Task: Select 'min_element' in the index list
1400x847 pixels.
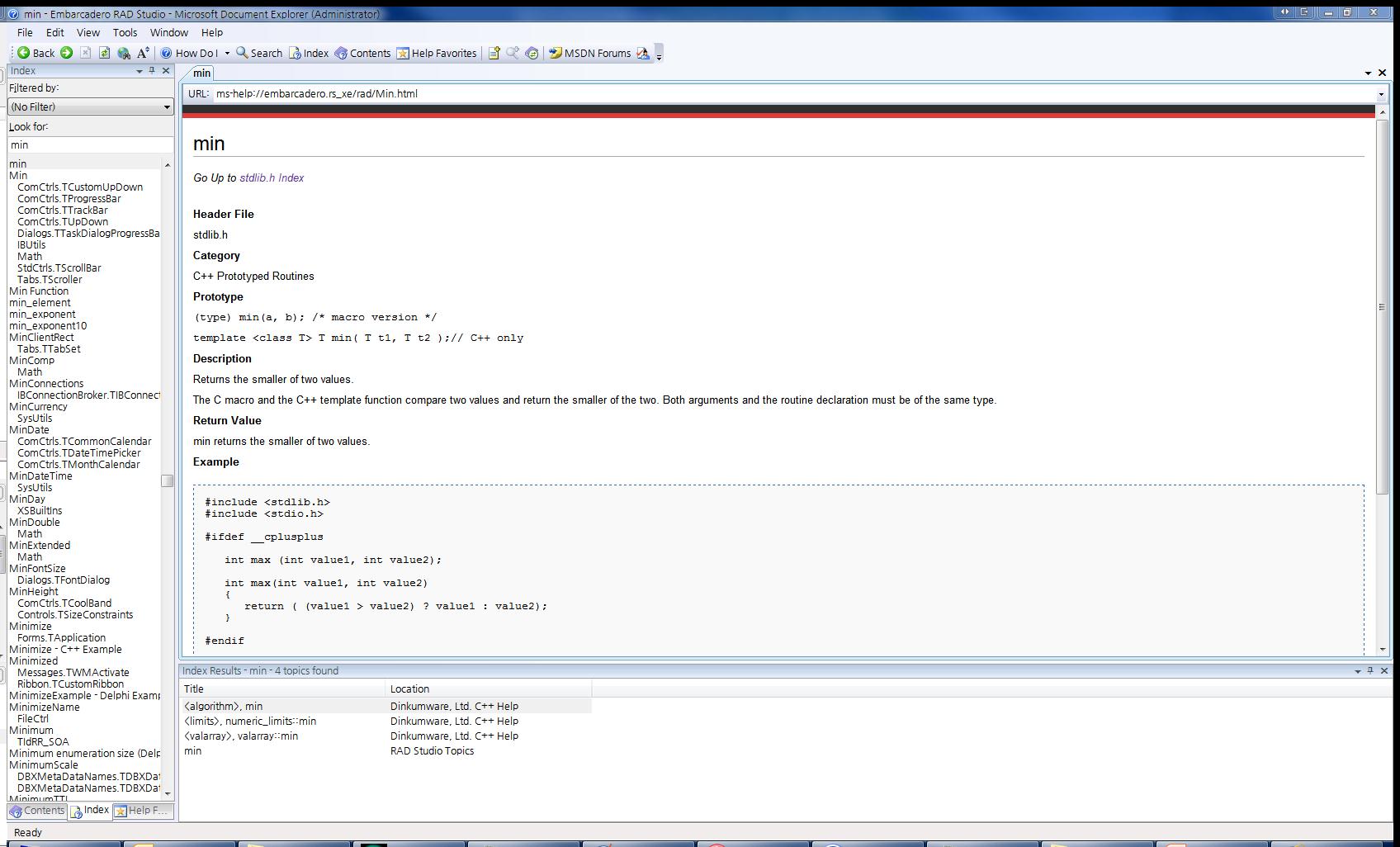Action: [40, 303]
